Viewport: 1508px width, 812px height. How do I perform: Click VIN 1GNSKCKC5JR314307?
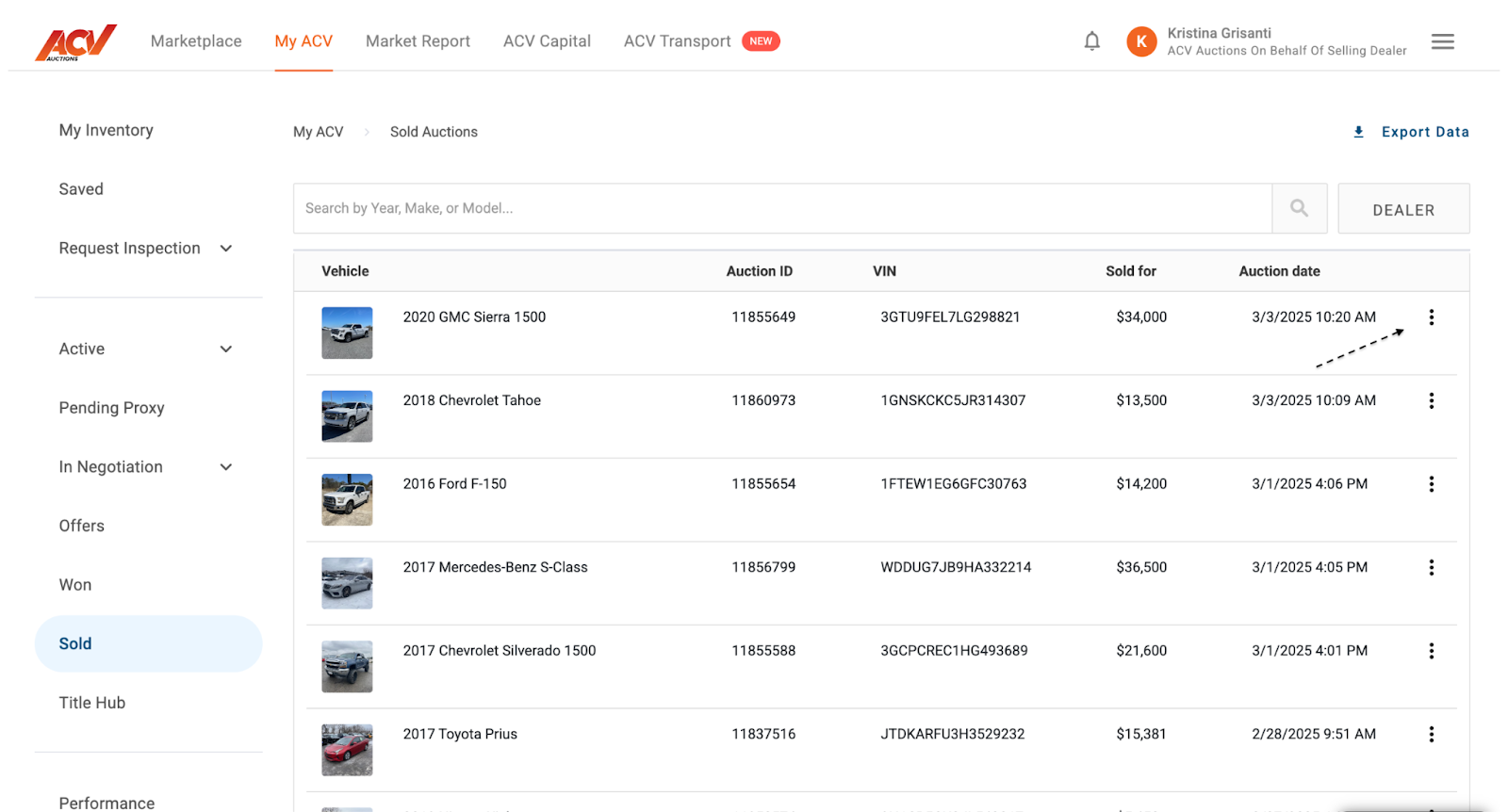pos(953,400)
